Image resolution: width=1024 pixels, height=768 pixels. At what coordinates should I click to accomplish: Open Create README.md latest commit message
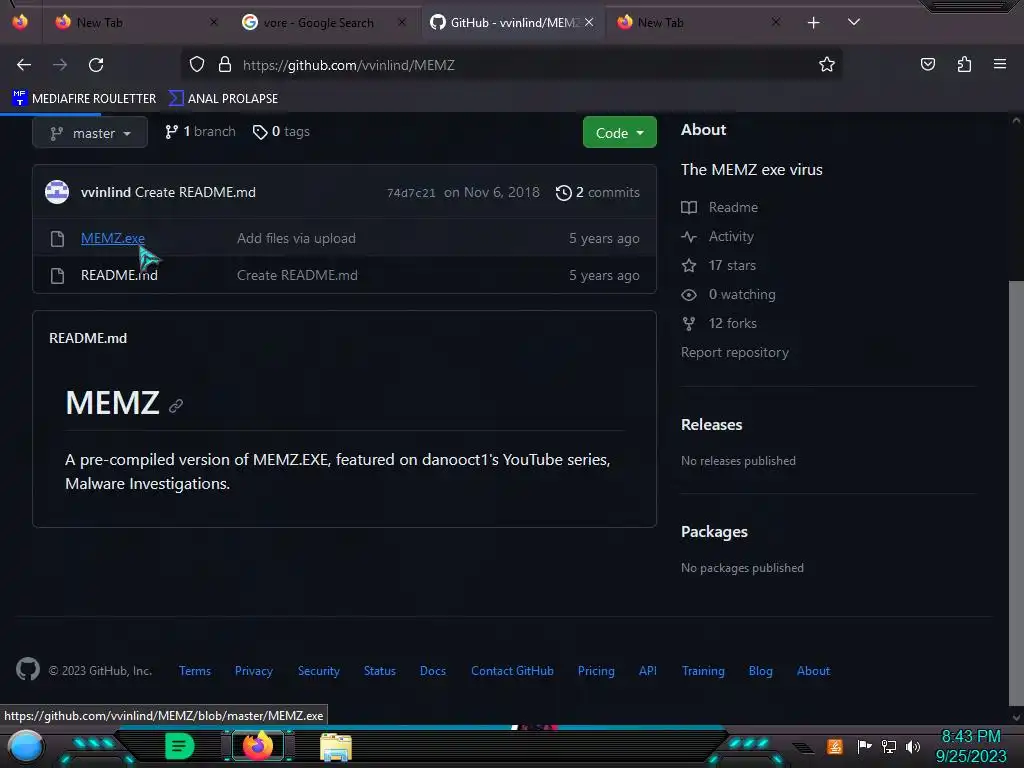195,192
